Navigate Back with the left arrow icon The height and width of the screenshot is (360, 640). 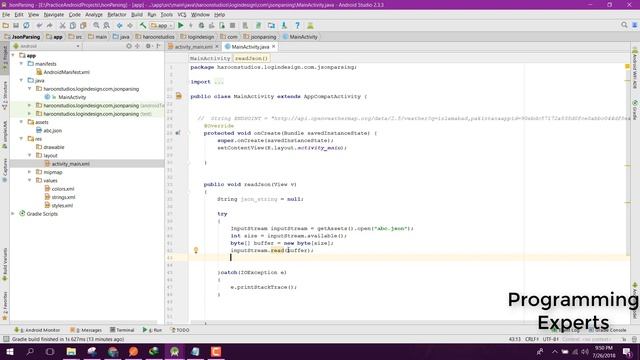(x=120, y=25)
